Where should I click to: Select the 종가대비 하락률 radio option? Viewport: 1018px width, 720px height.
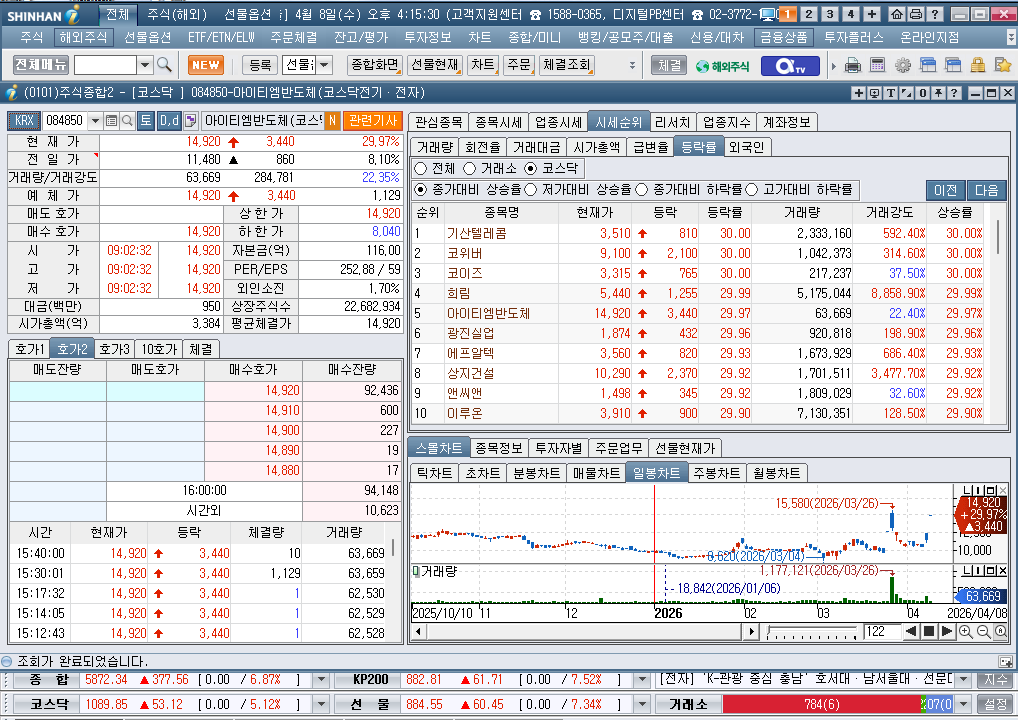click(641, 190)
